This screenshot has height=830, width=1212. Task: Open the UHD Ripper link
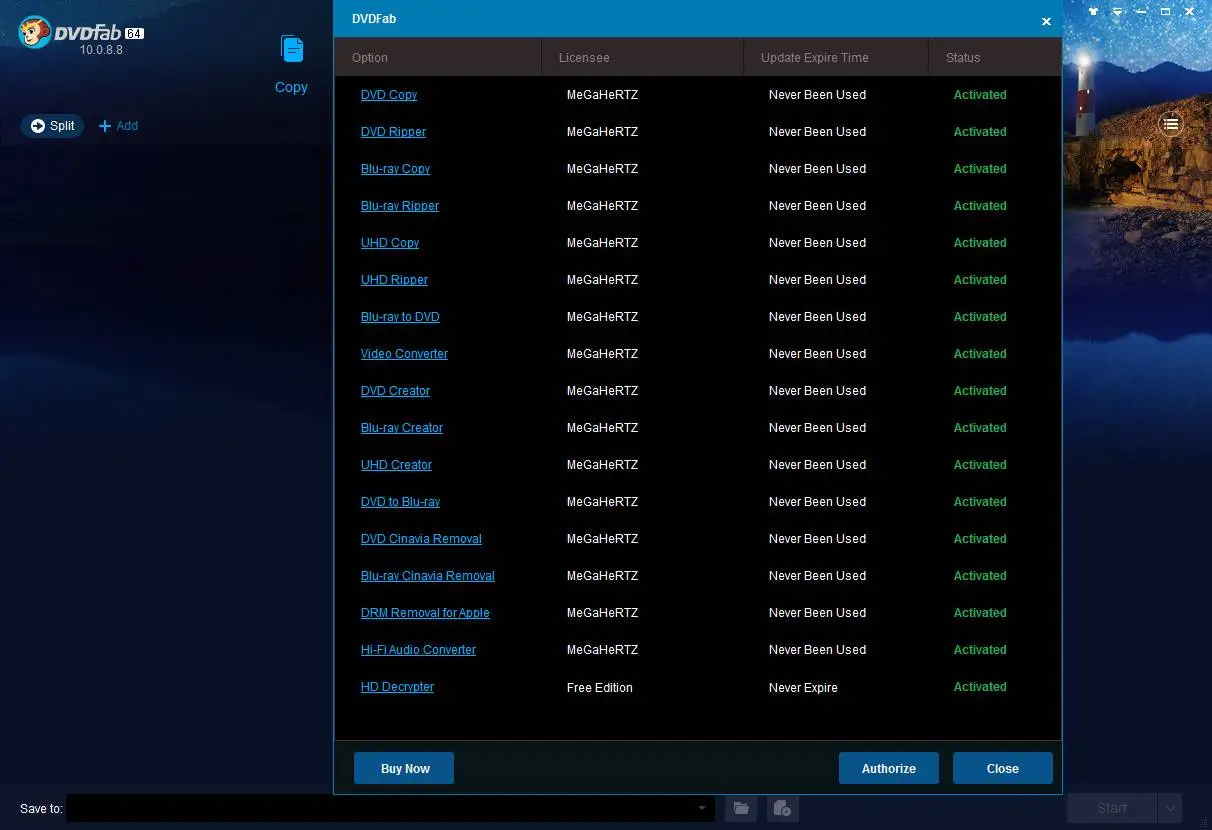[x=394, y=280]
